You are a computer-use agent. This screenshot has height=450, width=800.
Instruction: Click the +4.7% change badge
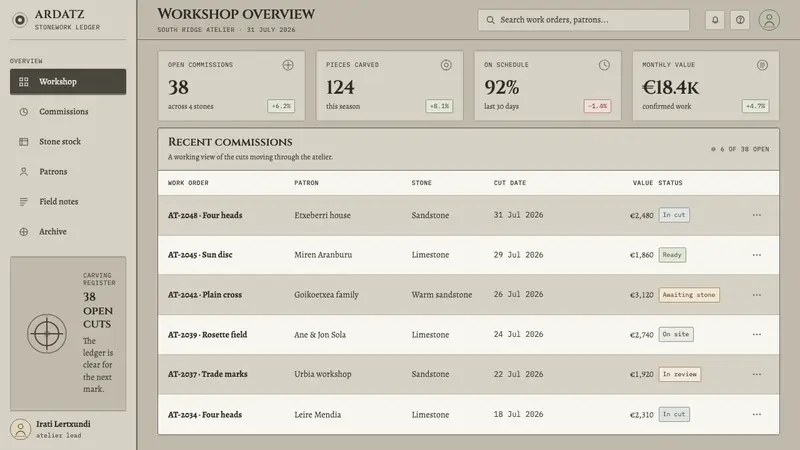tap(756, 106)
